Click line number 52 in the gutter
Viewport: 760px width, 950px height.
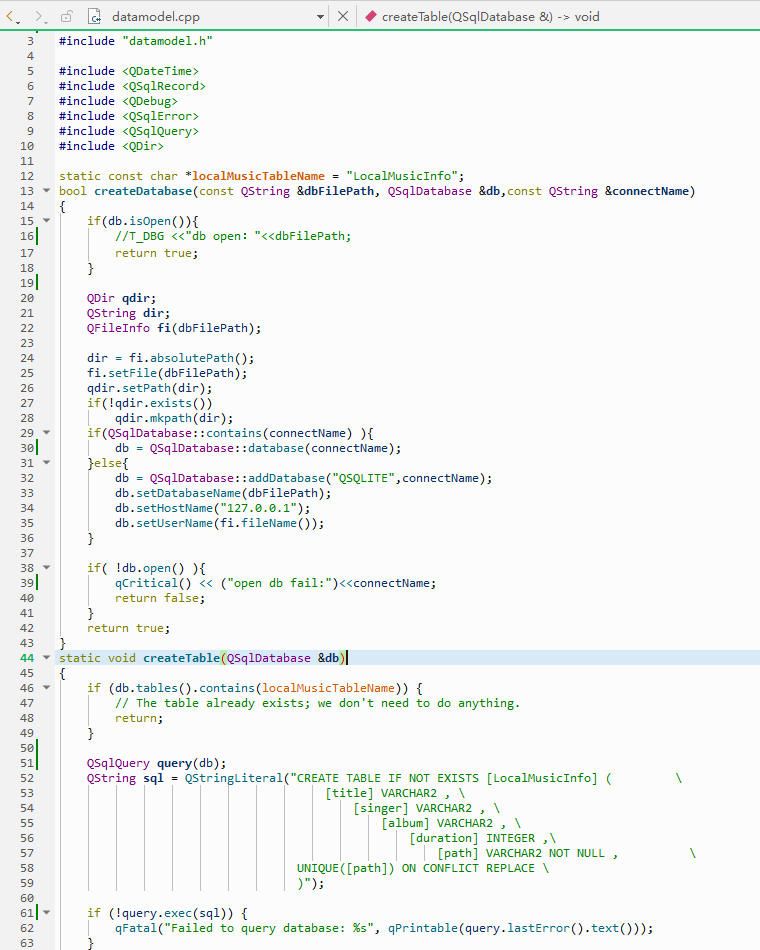27,778
